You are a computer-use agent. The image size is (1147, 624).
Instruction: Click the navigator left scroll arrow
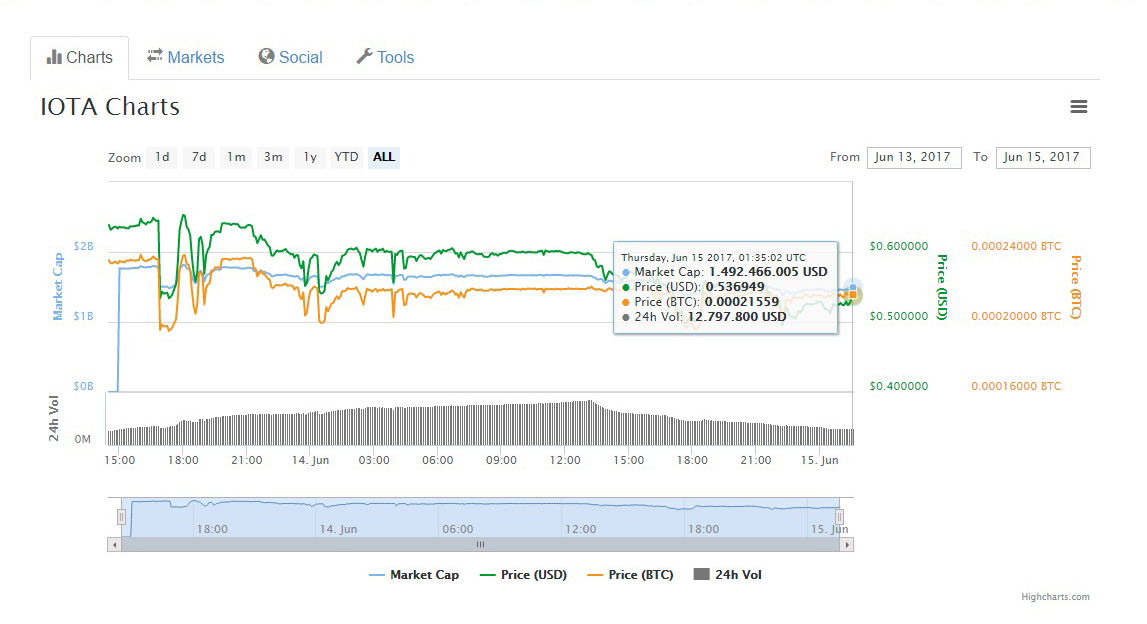pos(114,544)
